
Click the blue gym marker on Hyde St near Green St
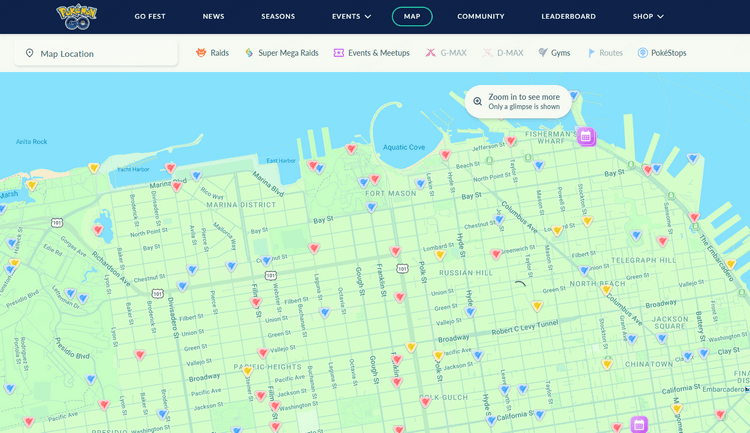(470, 312)
